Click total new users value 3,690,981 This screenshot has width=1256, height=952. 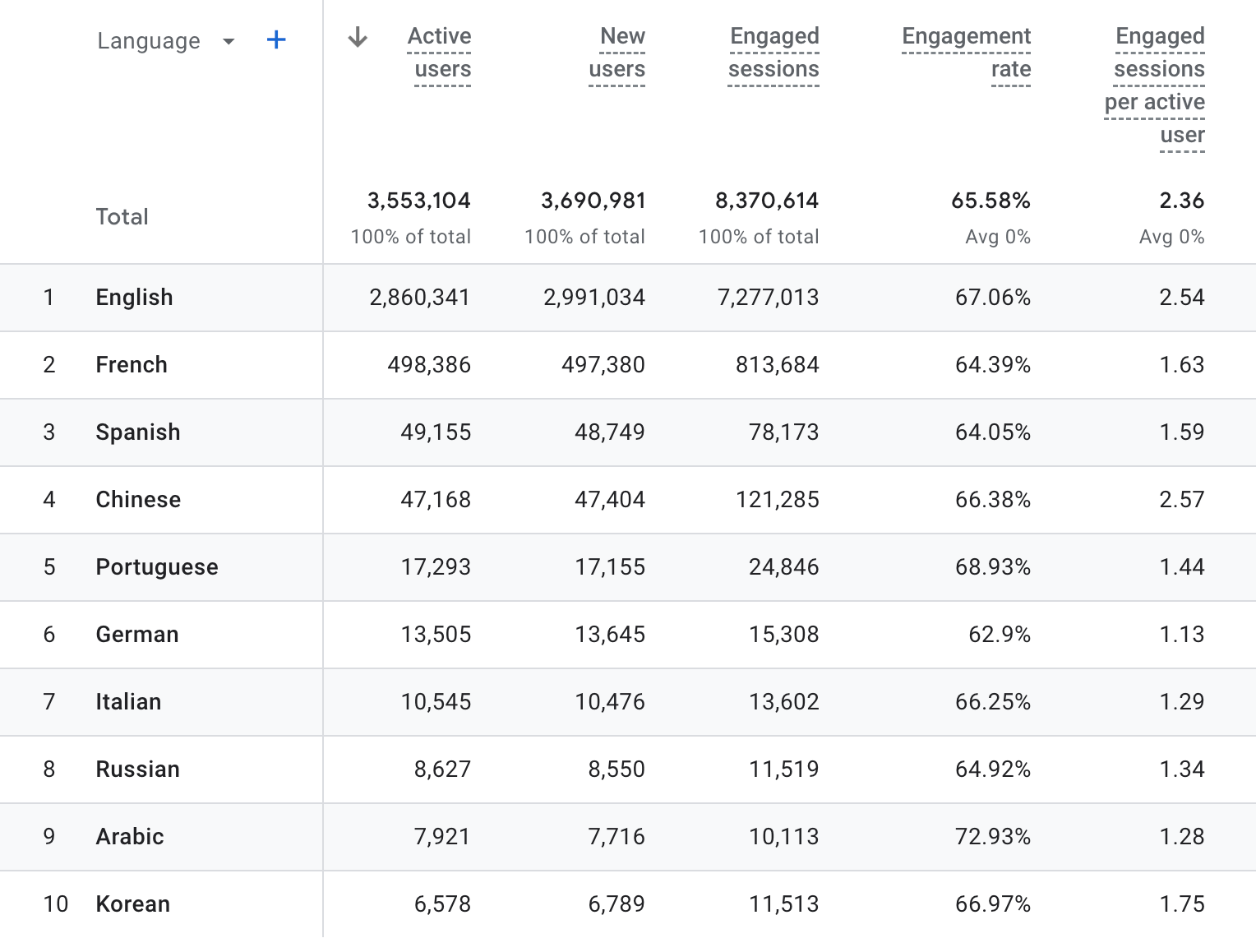593,201
